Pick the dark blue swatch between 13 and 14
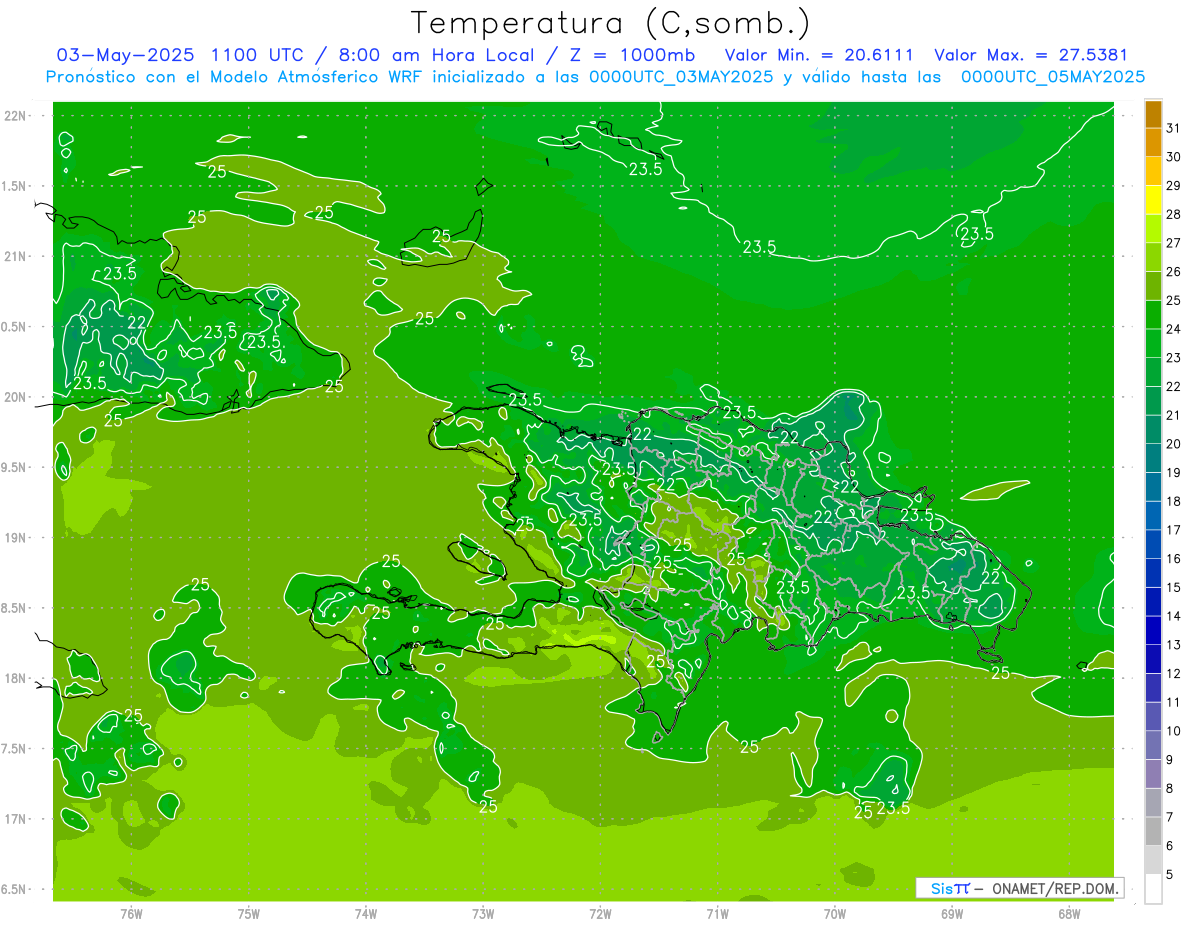The image size is (1200, 927). (x=1153, y=631)
